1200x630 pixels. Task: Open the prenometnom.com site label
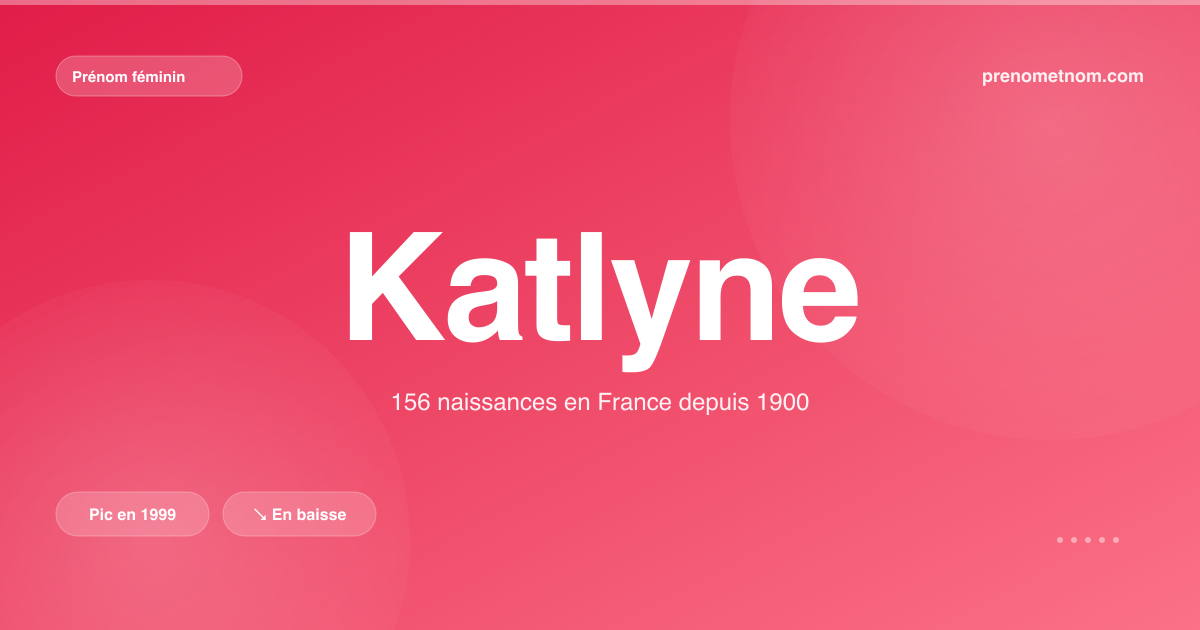[x=1063, y=76]
